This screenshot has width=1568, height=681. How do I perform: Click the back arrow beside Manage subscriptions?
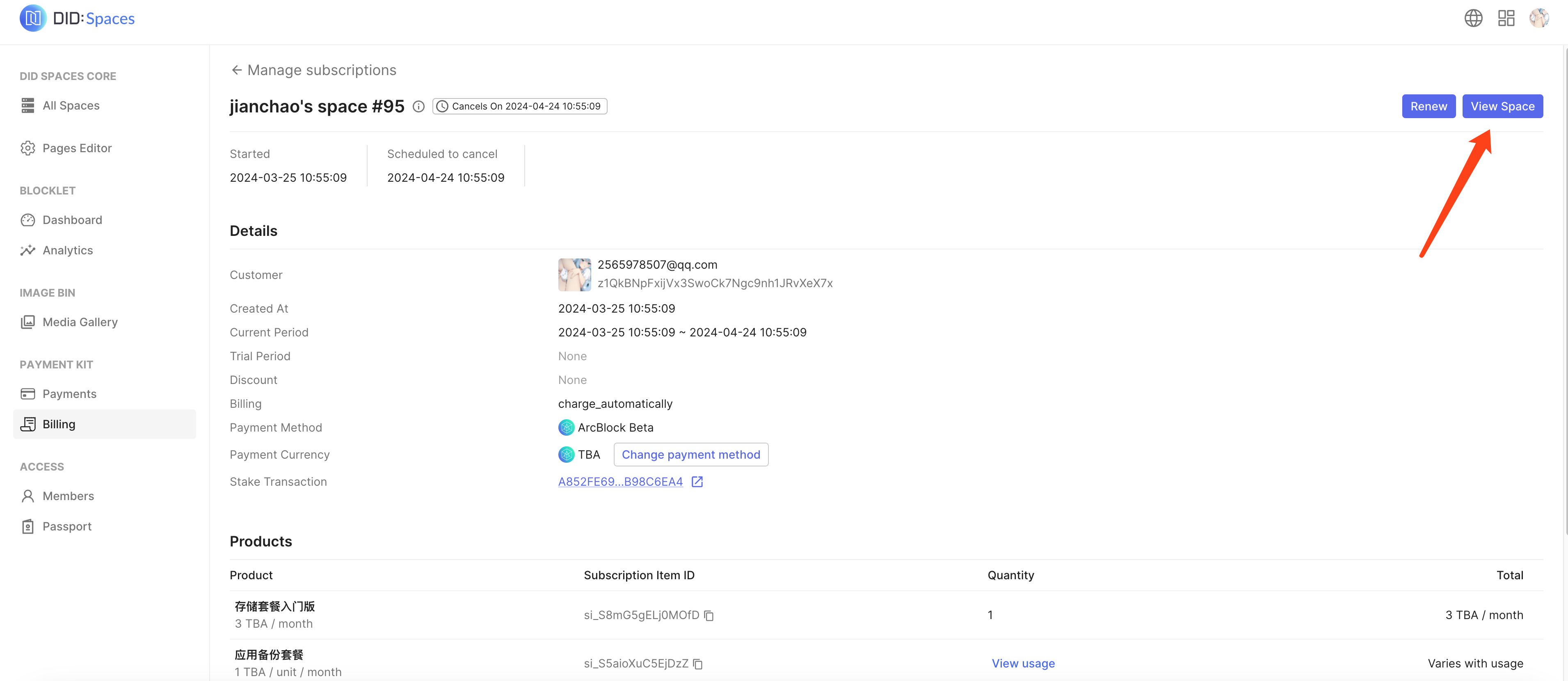[236, 71]
